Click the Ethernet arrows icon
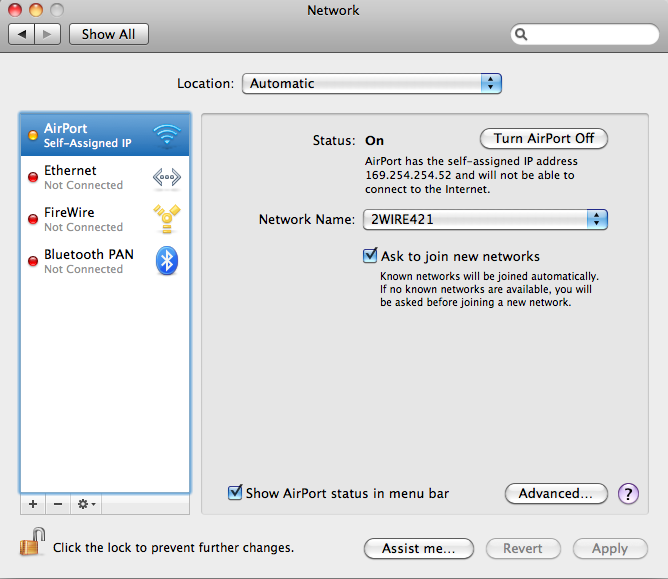 point(167,177)
